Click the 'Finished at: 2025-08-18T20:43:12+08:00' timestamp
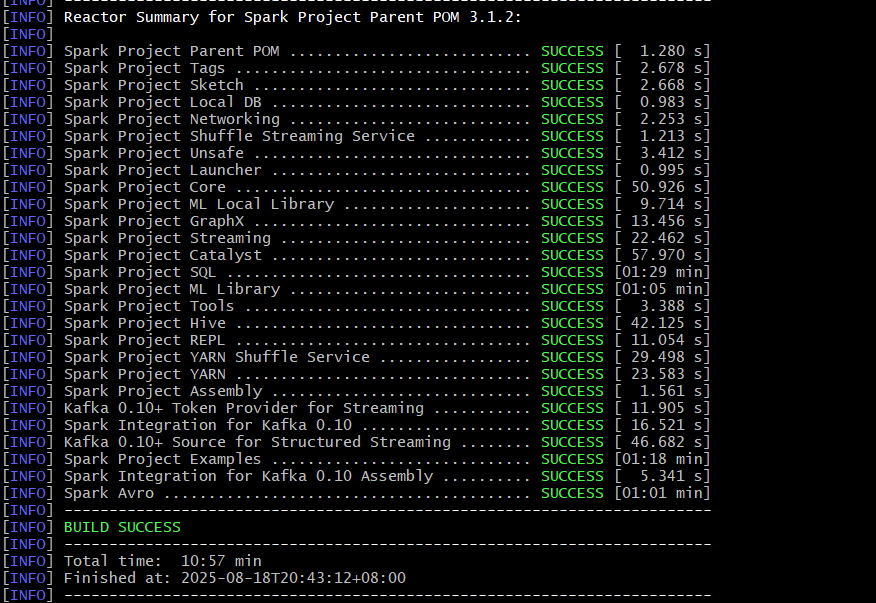 tap(235, 578)
